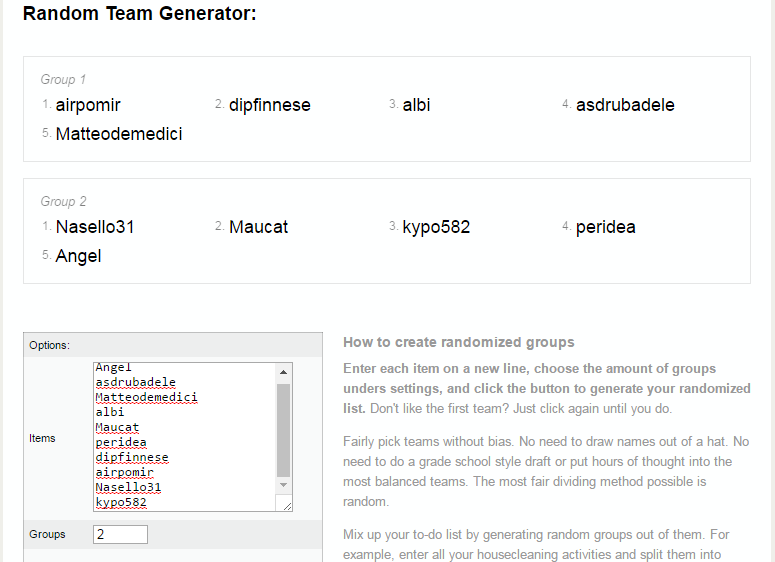Place cursor on 'Matteodemedici' line in Items box
775x562 pixels.
[x=146, y=397]
